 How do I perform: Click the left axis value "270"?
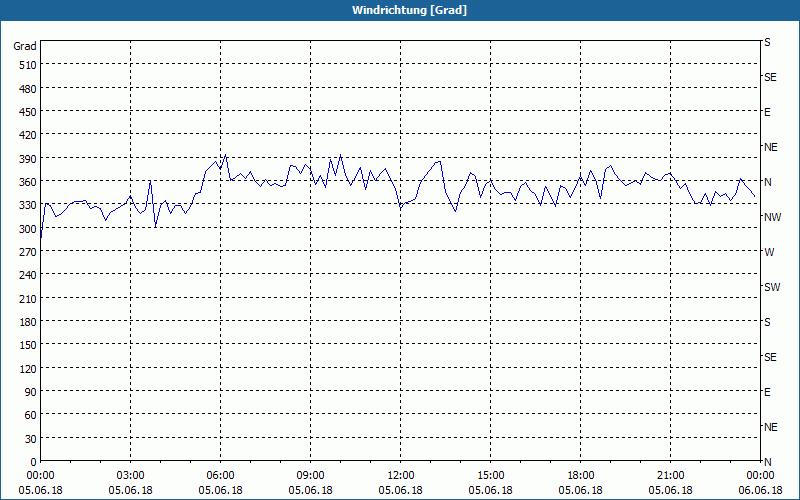click(x=28, y=253)
